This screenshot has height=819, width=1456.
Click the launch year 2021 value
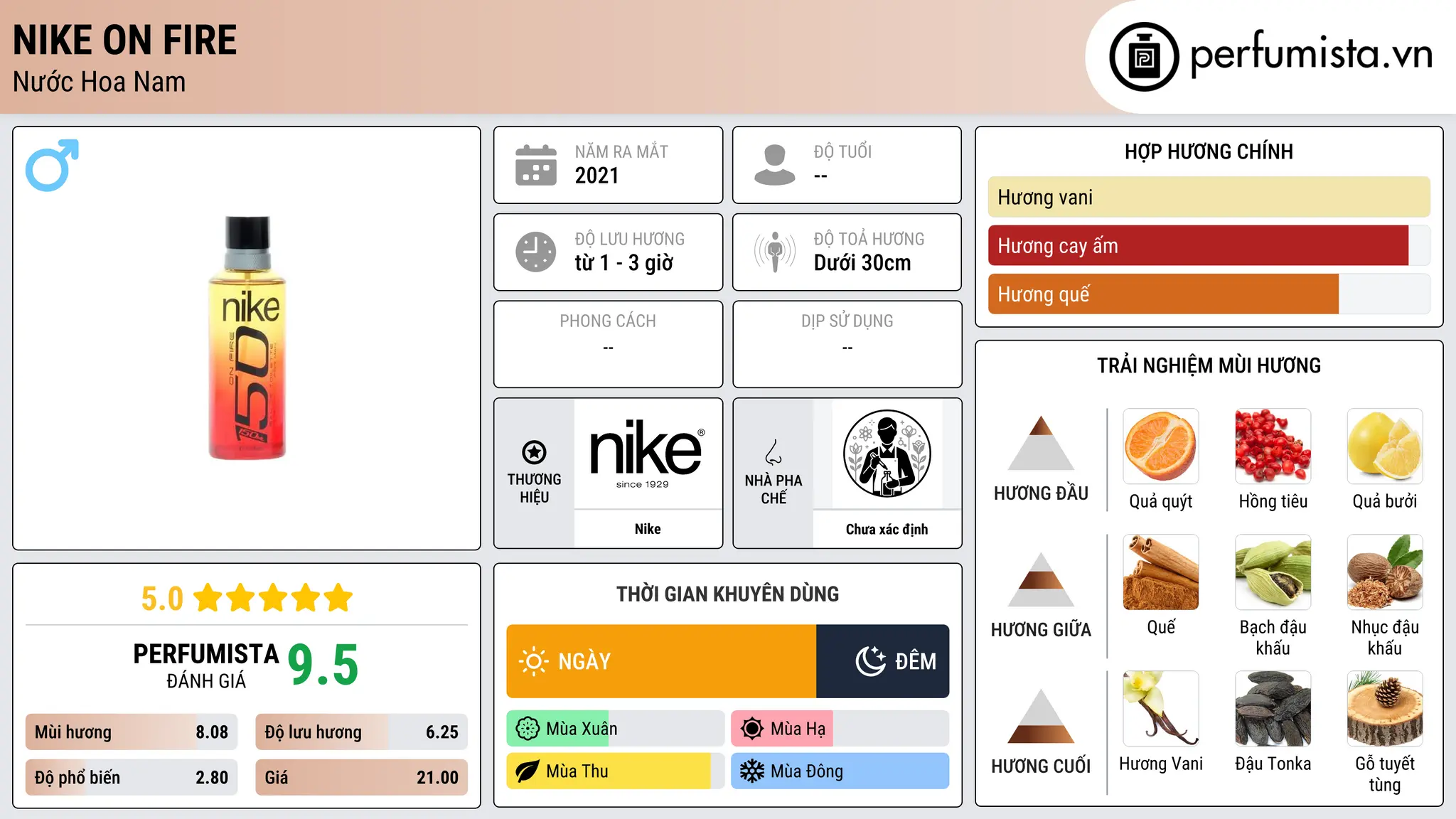597,176
